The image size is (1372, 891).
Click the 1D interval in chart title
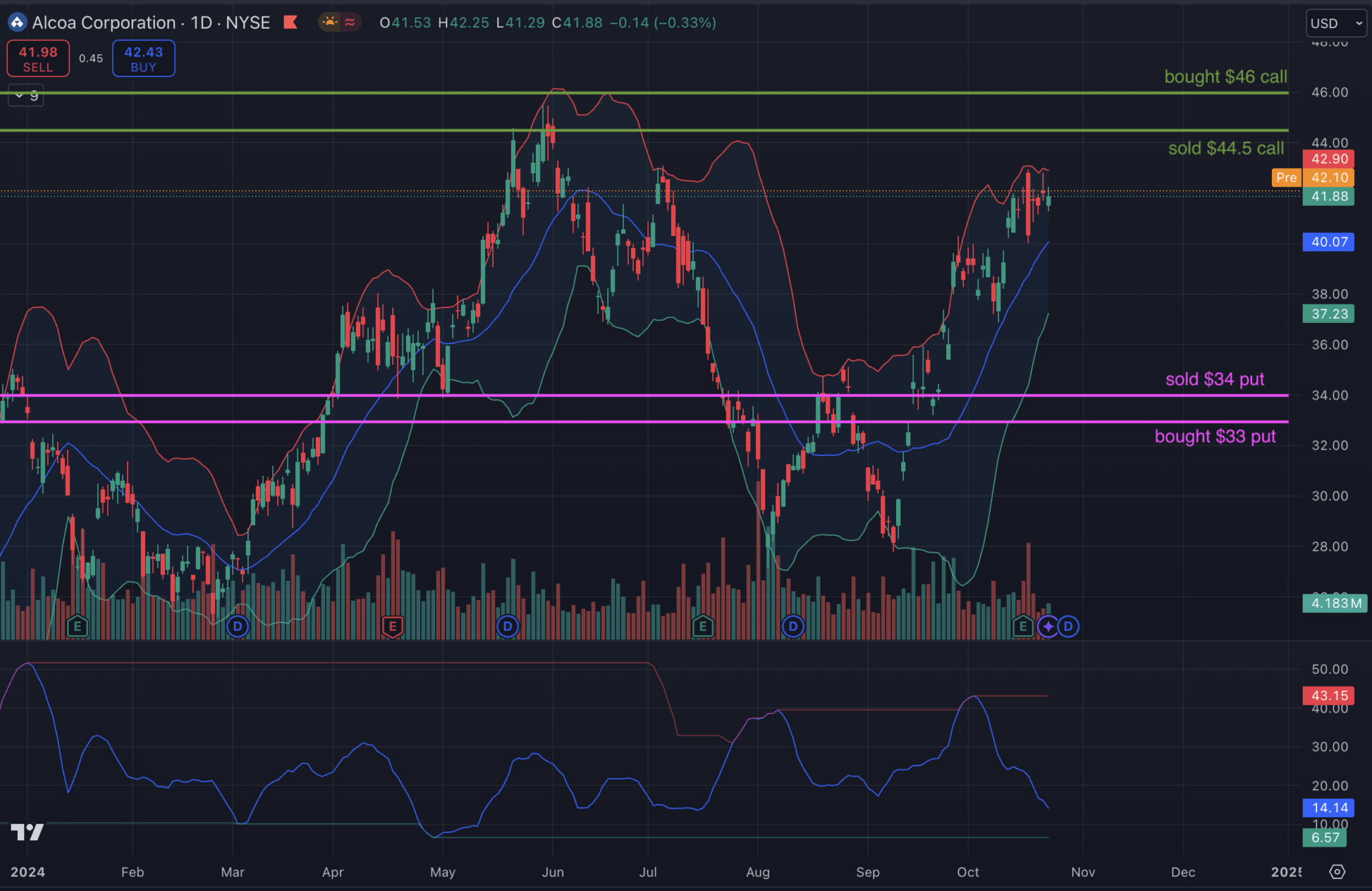(201, 23)
